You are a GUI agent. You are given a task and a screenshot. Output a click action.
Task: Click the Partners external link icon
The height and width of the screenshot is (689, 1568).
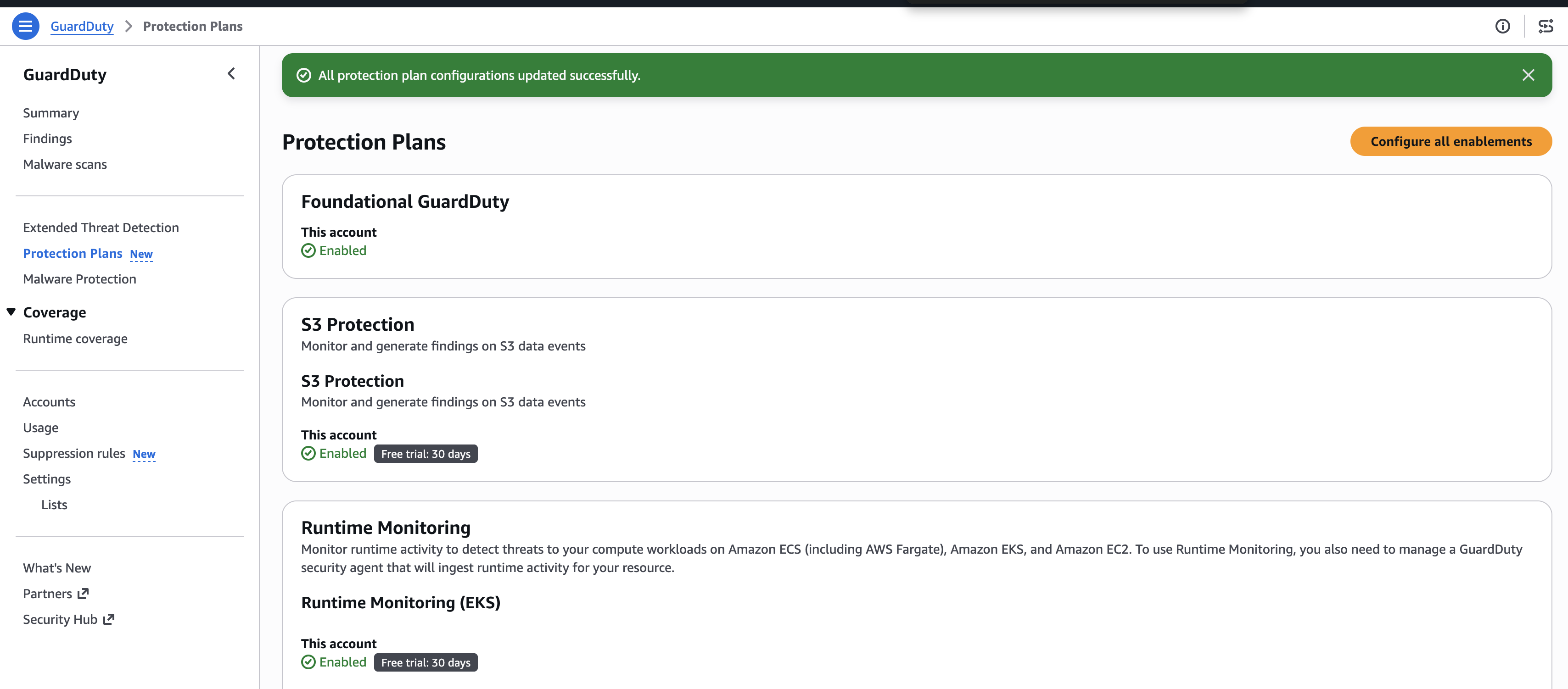[84, 593]
